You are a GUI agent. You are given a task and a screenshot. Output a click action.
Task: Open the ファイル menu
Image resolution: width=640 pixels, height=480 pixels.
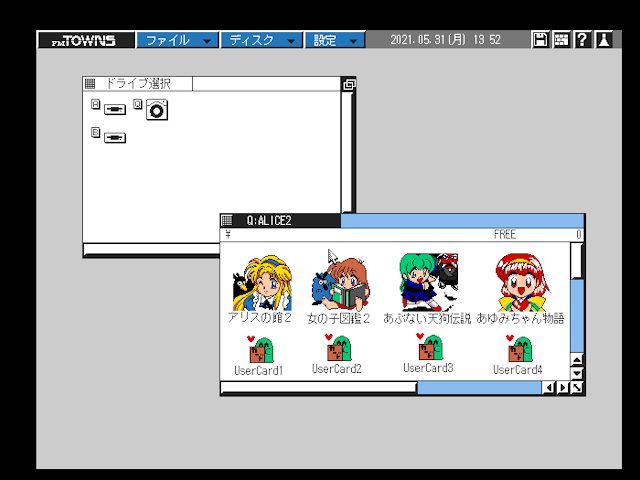pos(177,40)
